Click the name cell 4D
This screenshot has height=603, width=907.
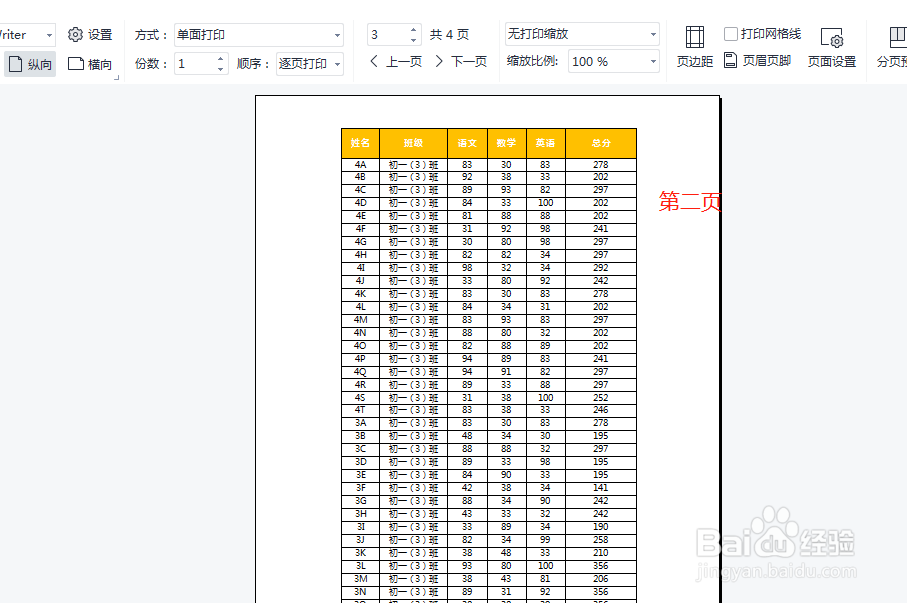(x=360, y=203)
